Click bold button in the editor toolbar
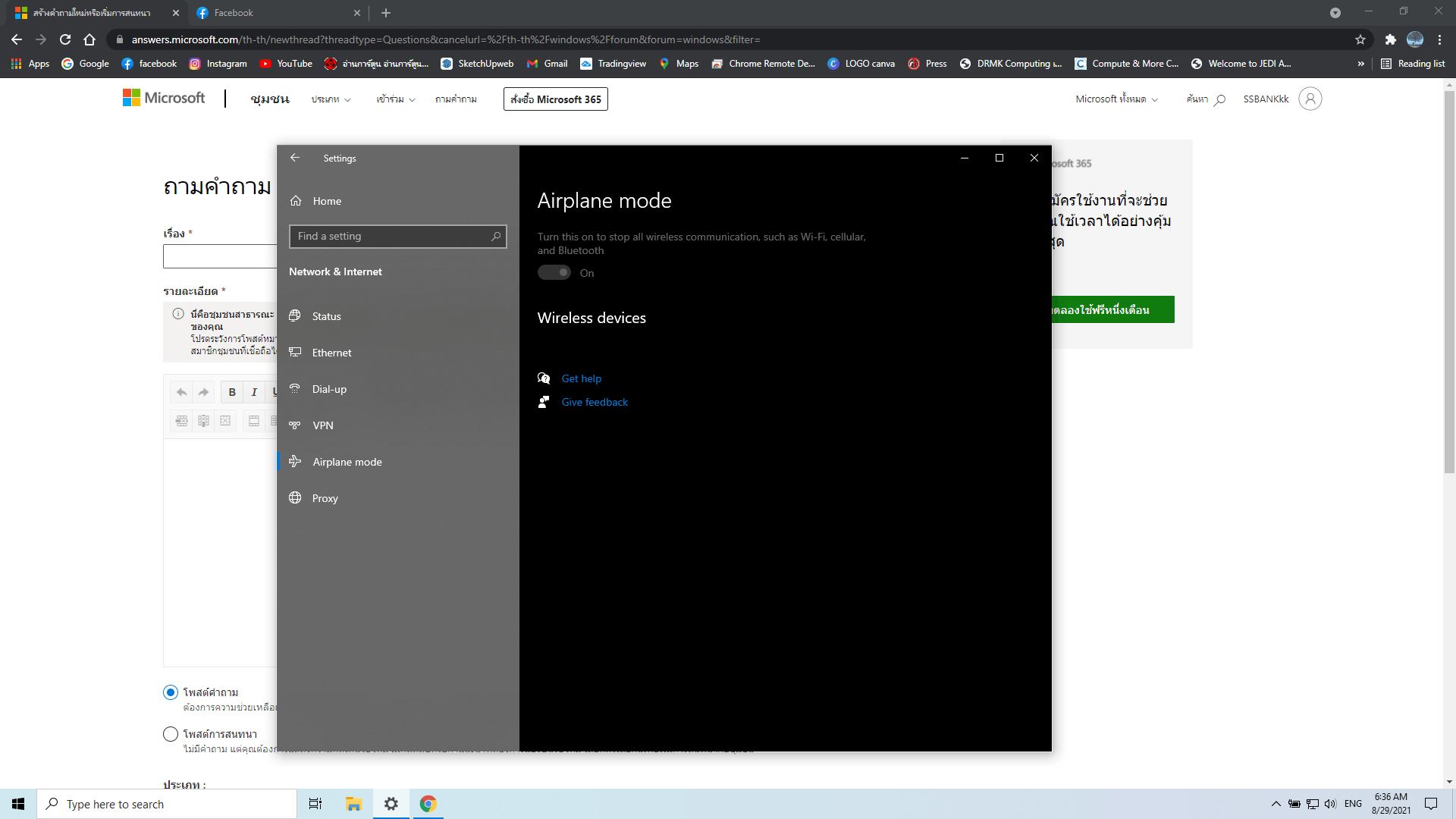 click(x=232, y=392)
